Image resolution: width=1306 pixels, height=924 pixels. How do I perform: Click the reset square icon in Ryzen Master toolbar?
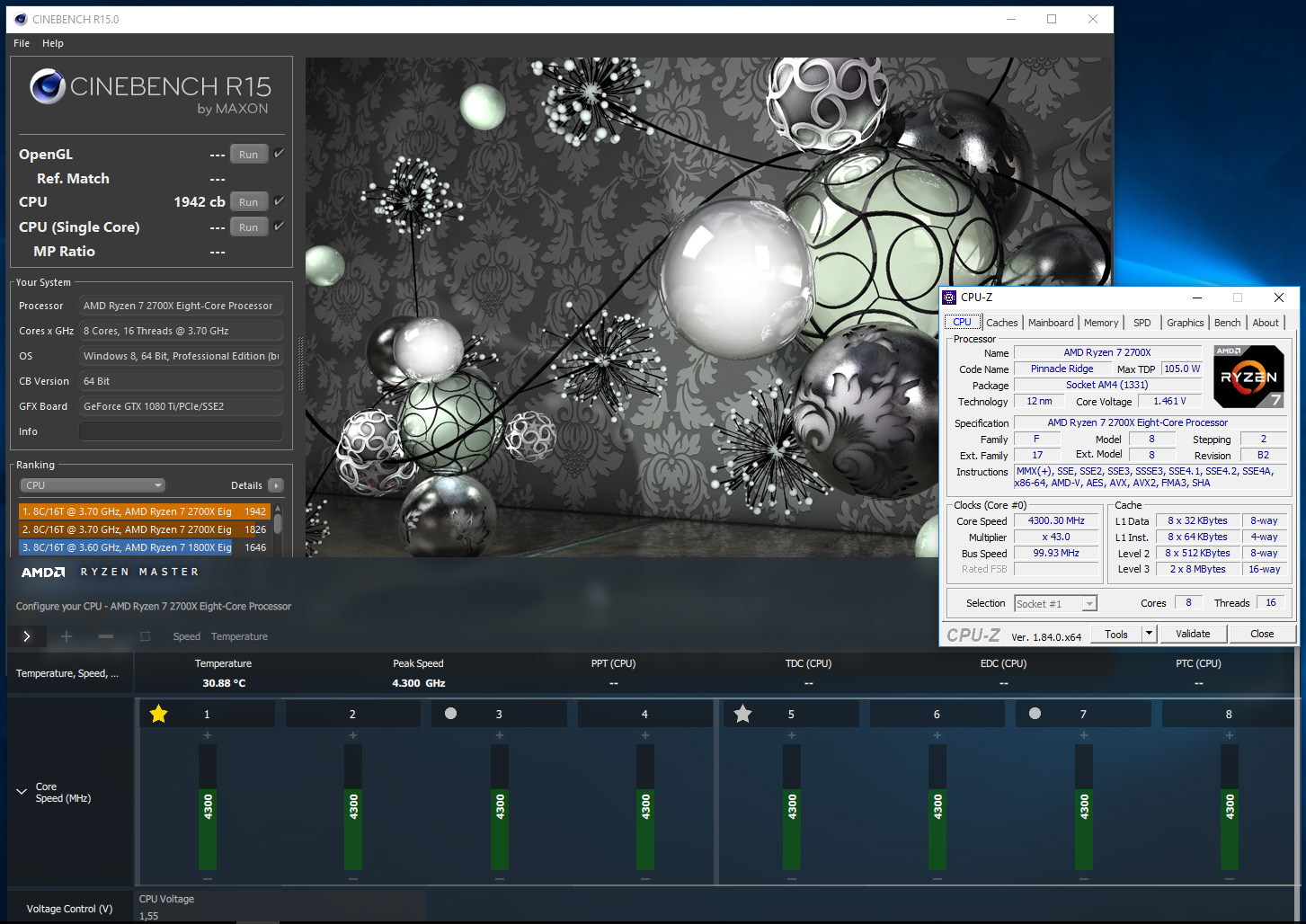pyautogui.click(x=145, y=636)
